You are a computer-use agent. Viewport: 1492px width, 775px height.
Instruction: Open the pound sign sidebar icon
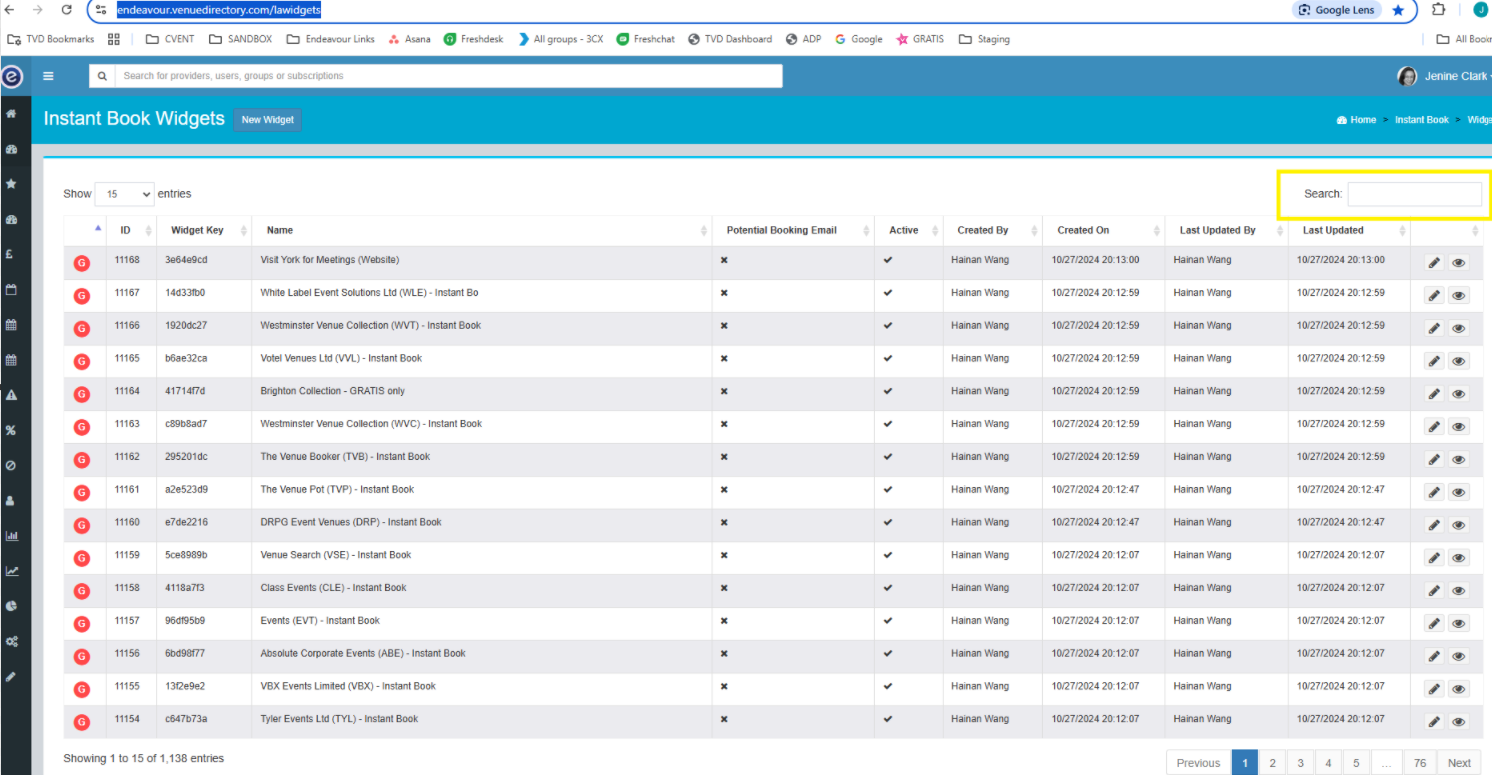point(11,254)
